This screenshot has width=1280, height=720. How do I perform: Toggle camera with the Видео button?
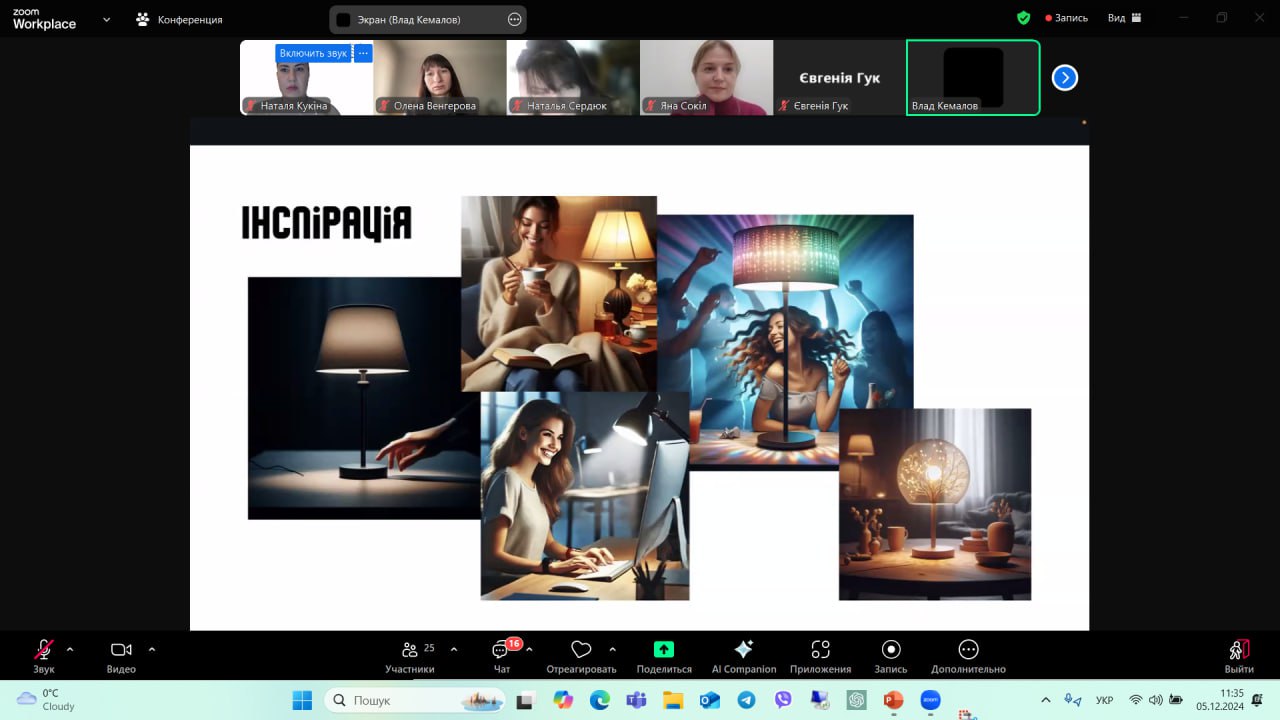(x=121, y=651)
